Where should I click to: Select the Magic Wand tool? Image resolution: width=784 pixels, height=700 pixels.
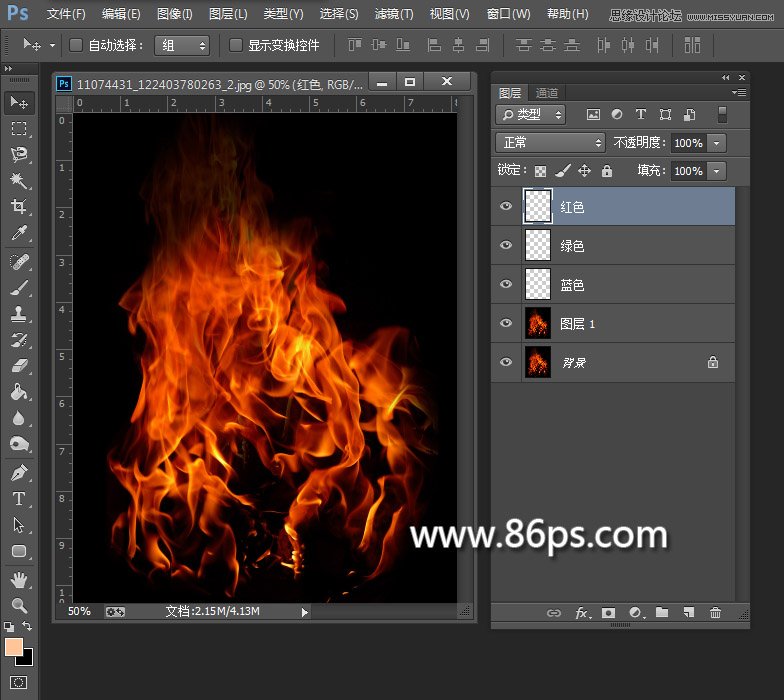[19, 181]
